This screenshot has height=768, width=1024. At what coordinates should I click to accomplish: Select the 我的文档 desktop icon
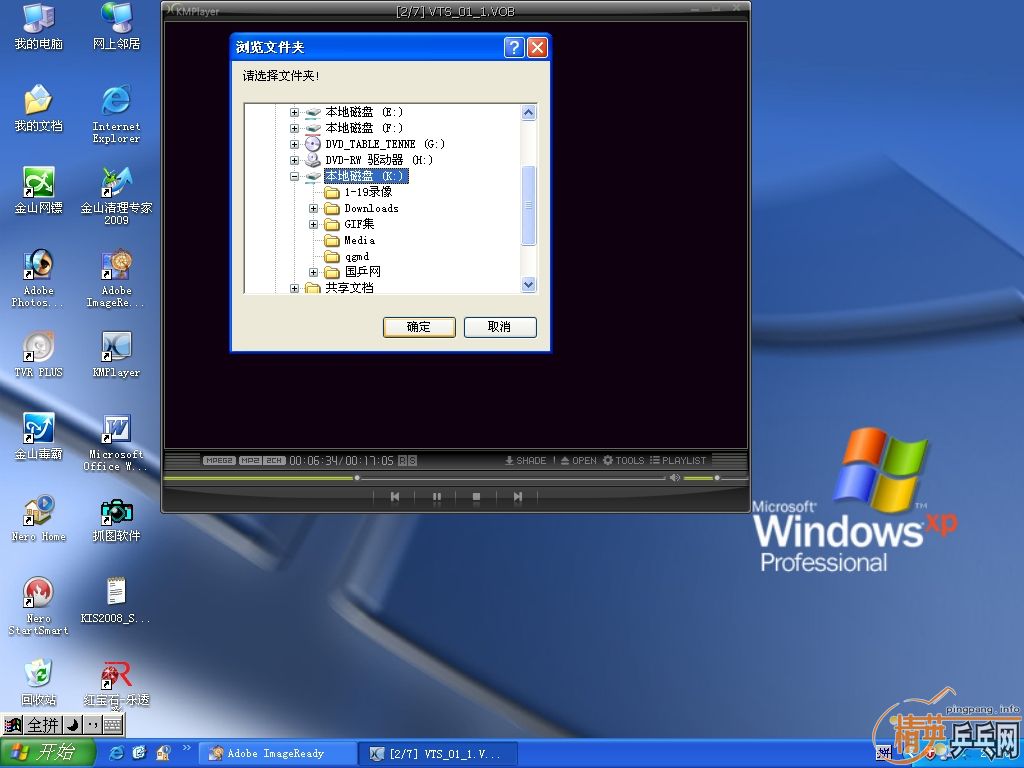(39, 108)
